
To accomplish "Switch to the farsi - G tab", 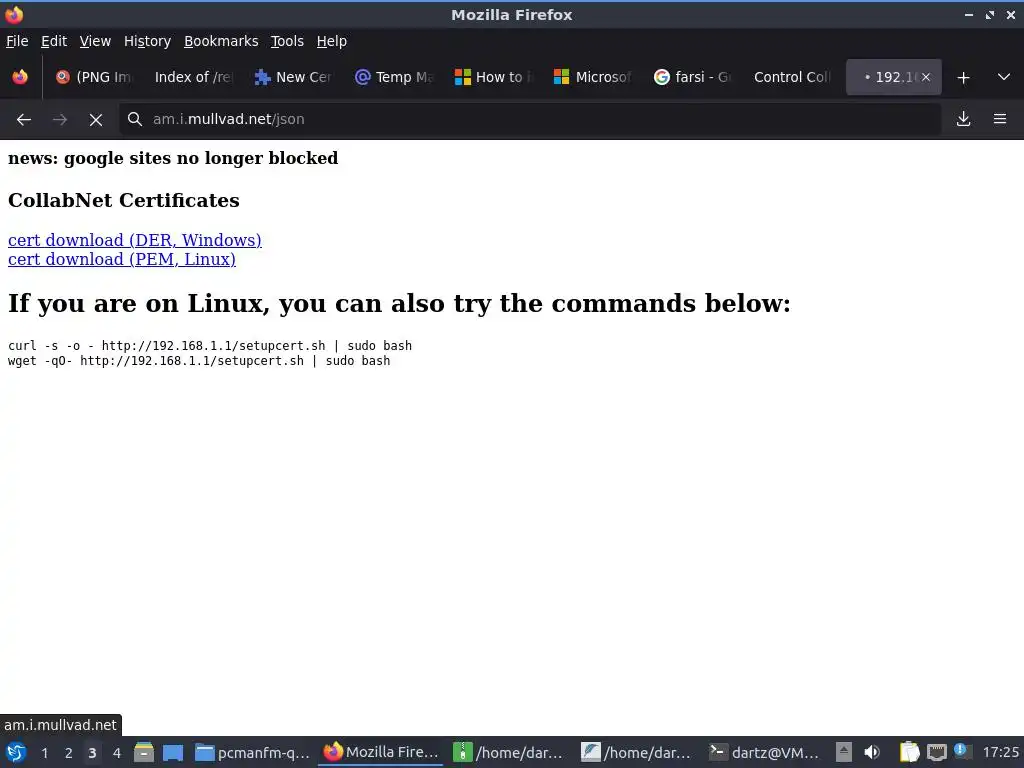I will (x=692, y=77).
